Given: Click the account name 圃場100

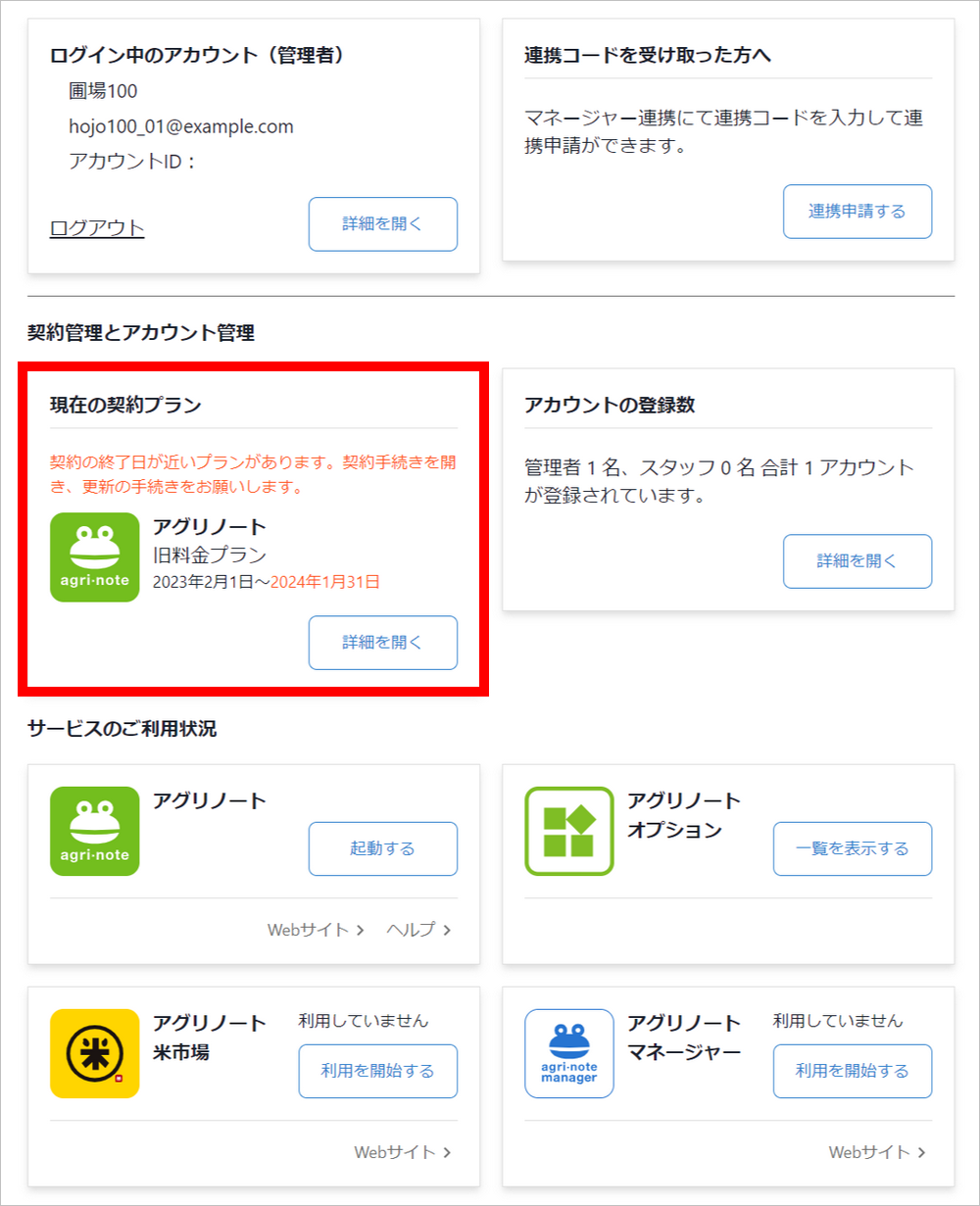Looking at the screenshot, I should coord(103,91).
